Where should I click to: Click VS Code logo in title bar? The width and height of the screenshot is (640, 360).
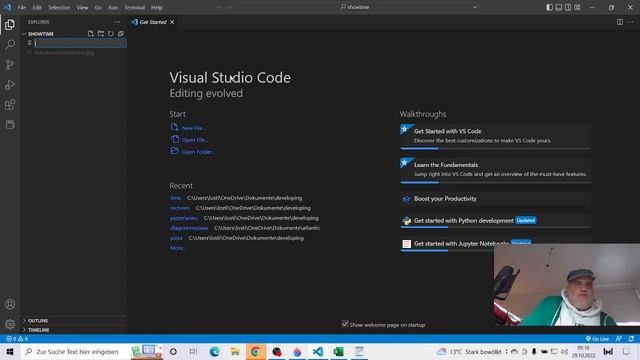pos(7,7)
